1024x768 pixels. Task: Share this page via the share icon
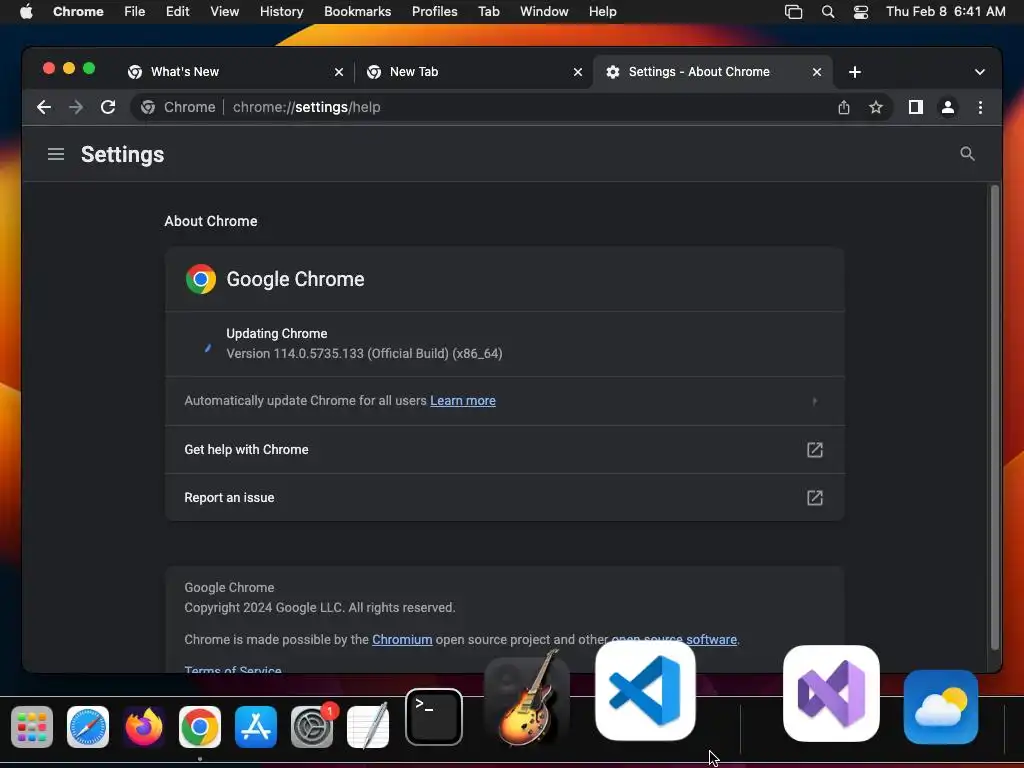(844, 107)
